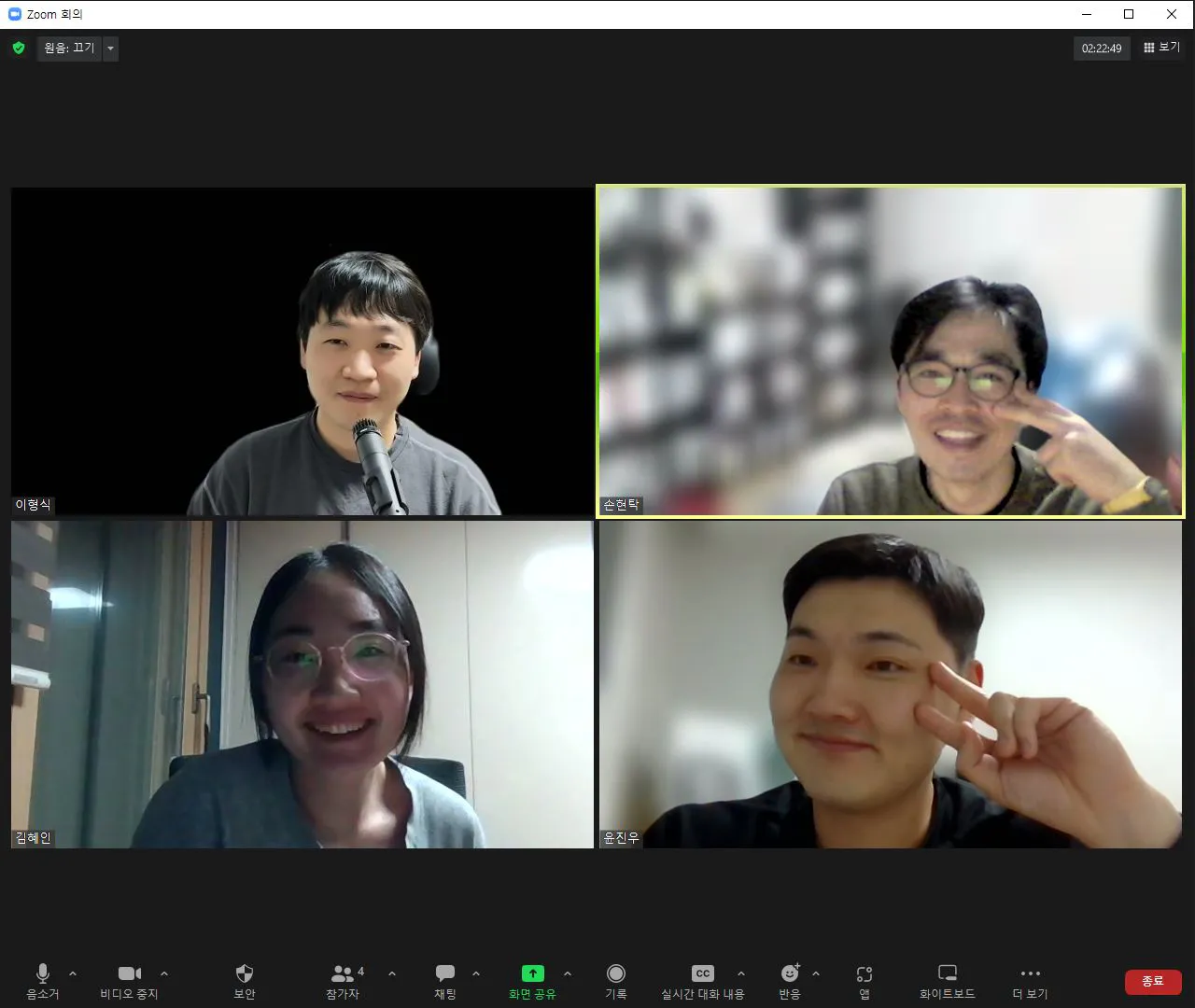Open share options arrow beside 화면 공유
Image resolution: width=1195 pixels, height=1008 pixels.
(568, 973)
